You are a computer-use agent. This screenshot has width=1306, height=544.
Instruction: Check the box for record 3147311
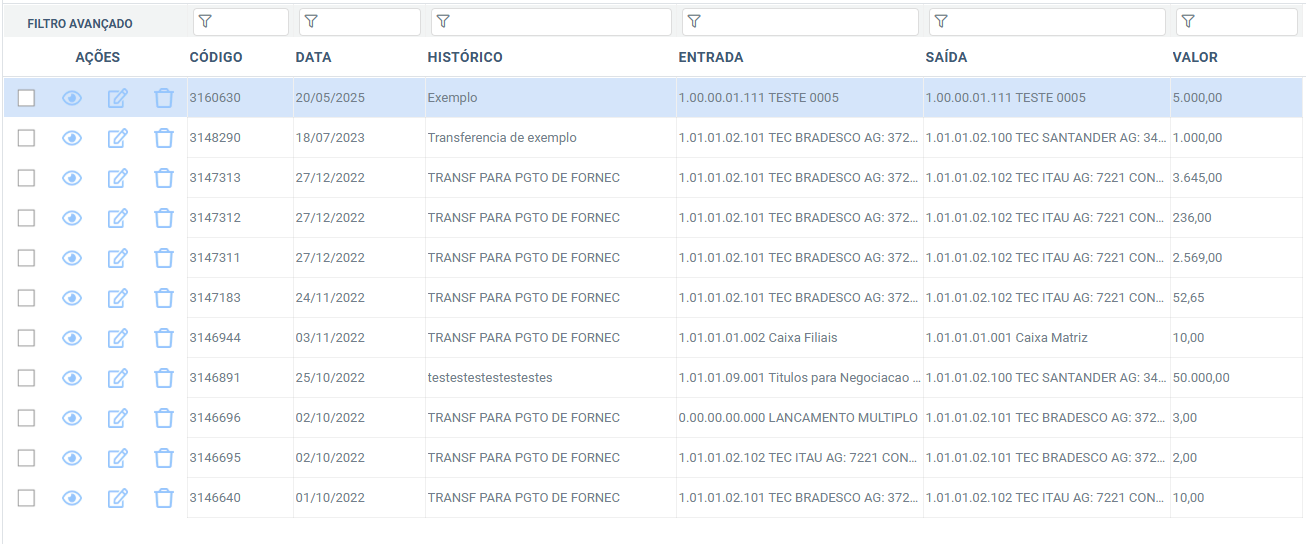click(x=26, y=258)
